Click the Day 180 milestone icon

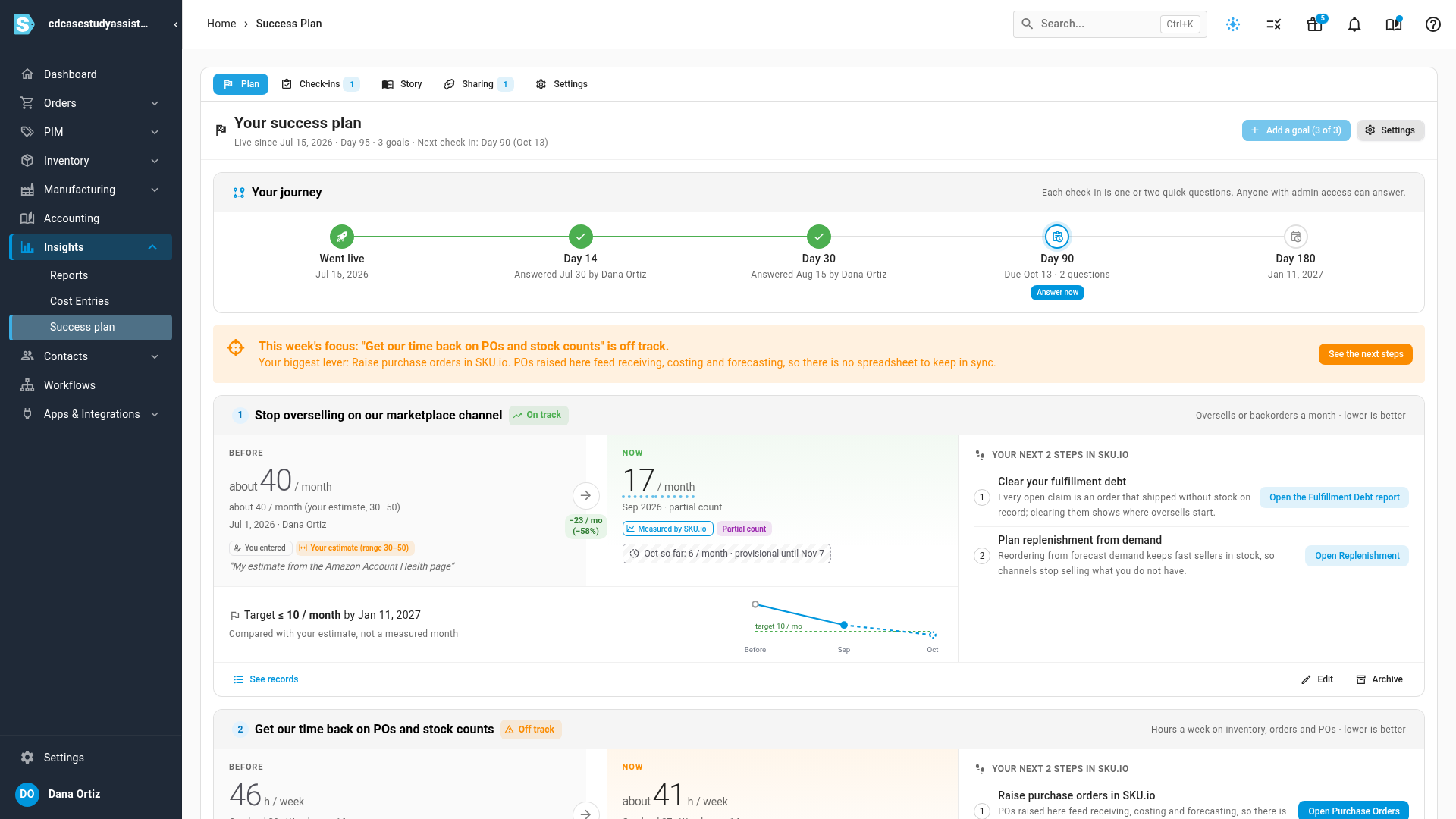(x=1296, y=237)
